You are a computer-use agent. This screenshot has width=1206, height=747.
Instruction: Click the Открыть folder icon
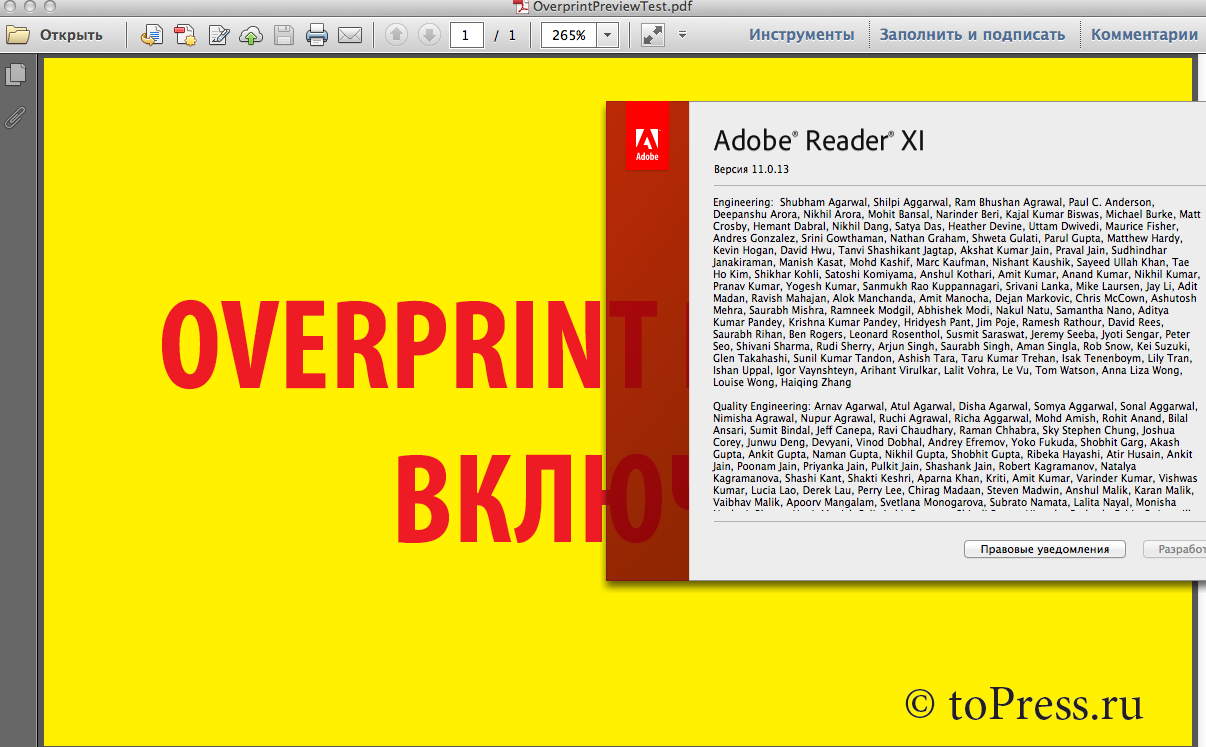click(x=18, y=35)
